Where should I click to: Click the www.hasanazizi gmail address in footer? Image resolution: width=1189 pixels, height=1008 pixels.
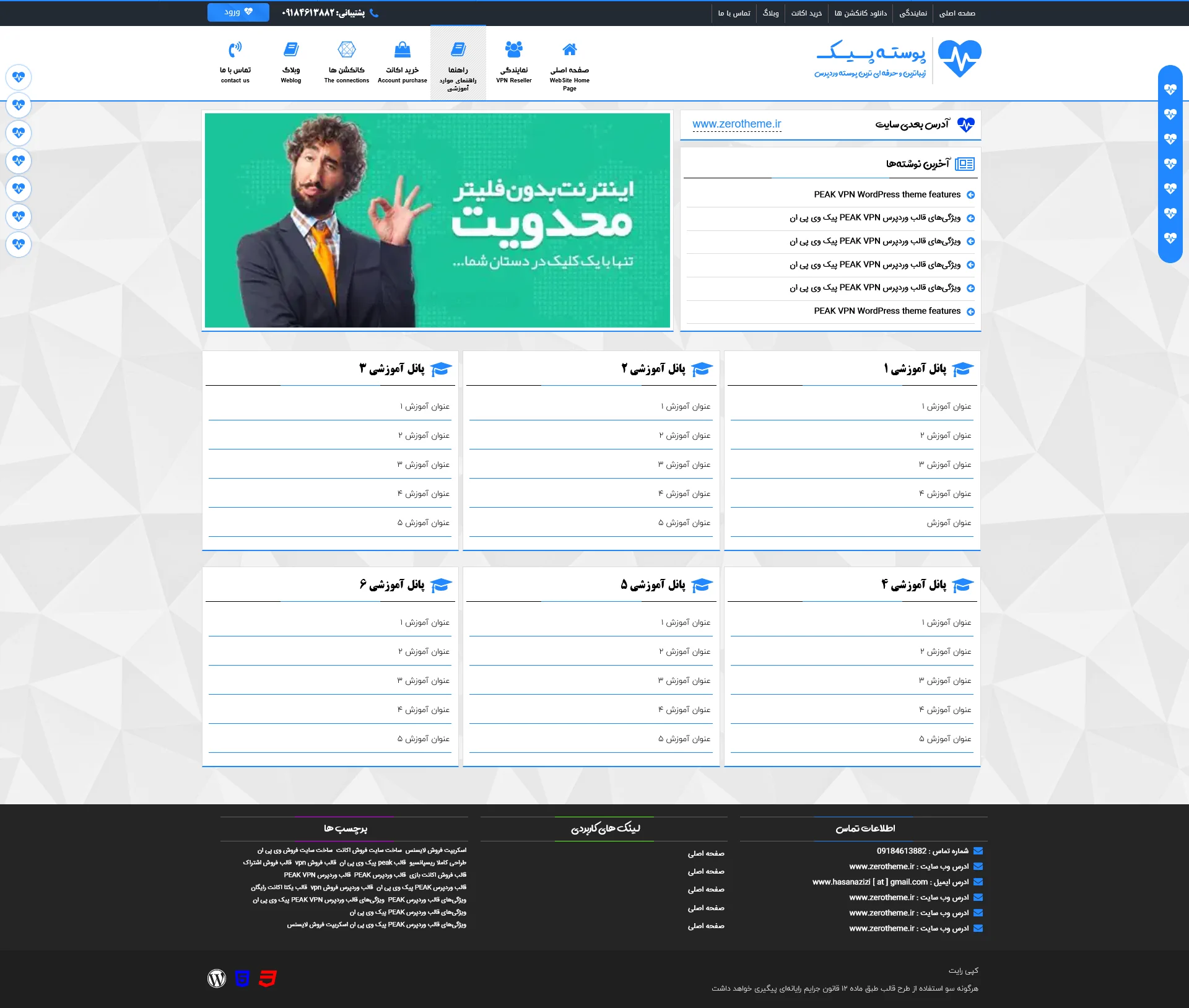[870, 882]
